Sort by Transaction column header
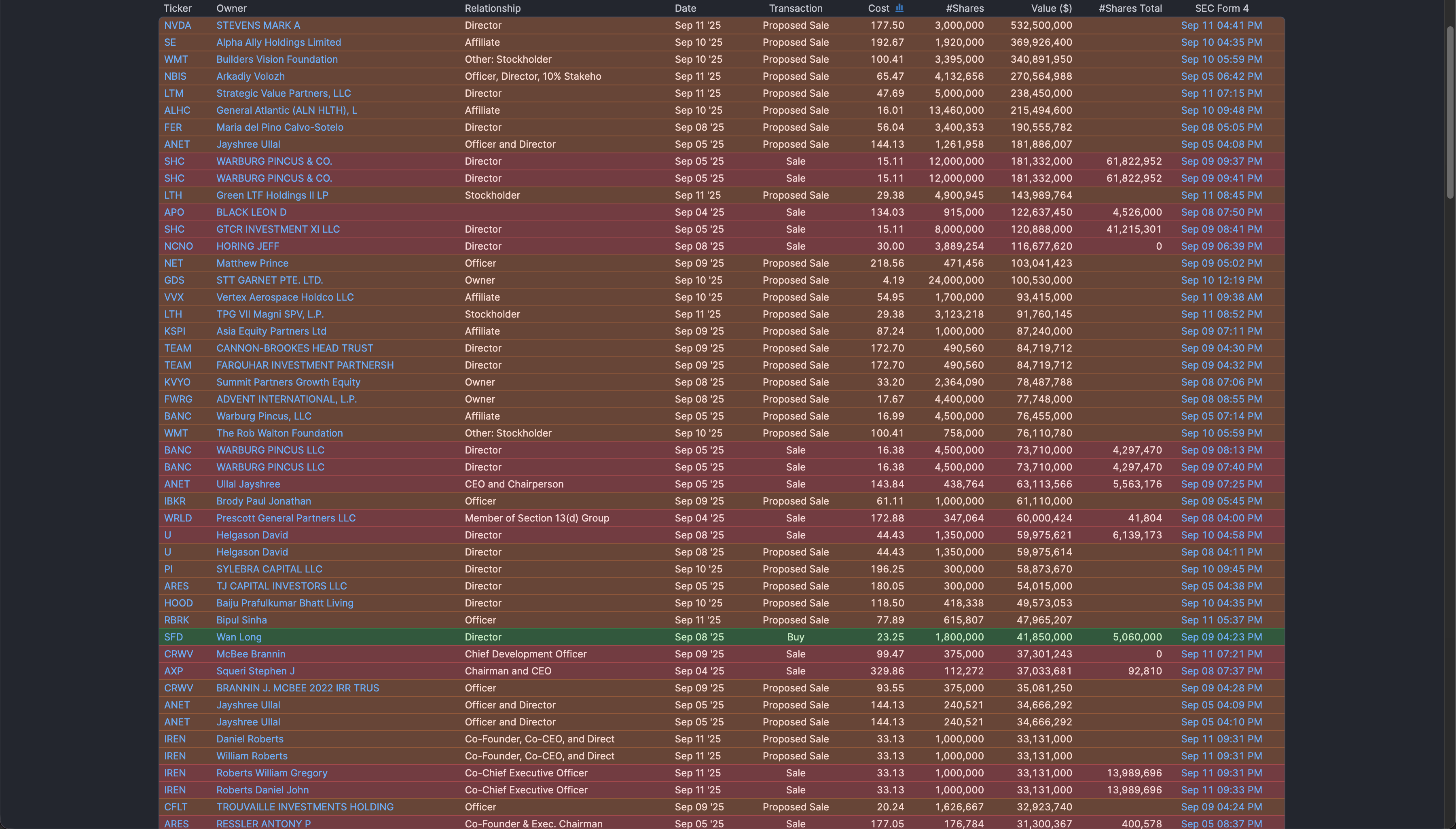The height and width of the screenshot is (829, 1456). (796, 8)
